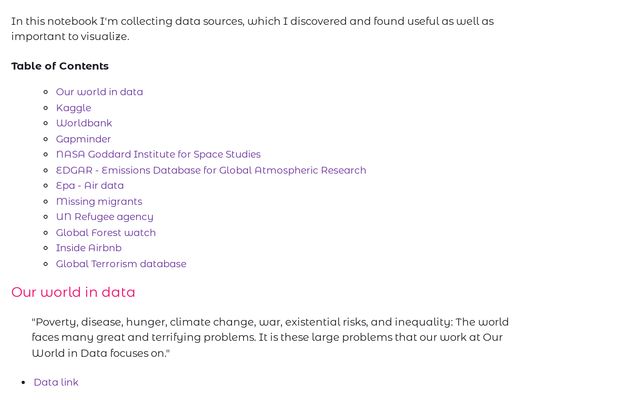Click the bullet beside Data link
Viewport: 640px width, 400px height.
tap(24, 382)
